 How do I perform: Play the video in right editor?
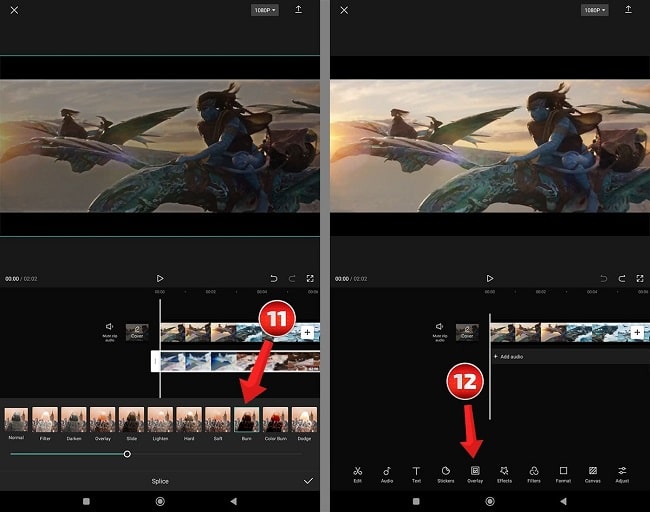[x=490, y=279]
